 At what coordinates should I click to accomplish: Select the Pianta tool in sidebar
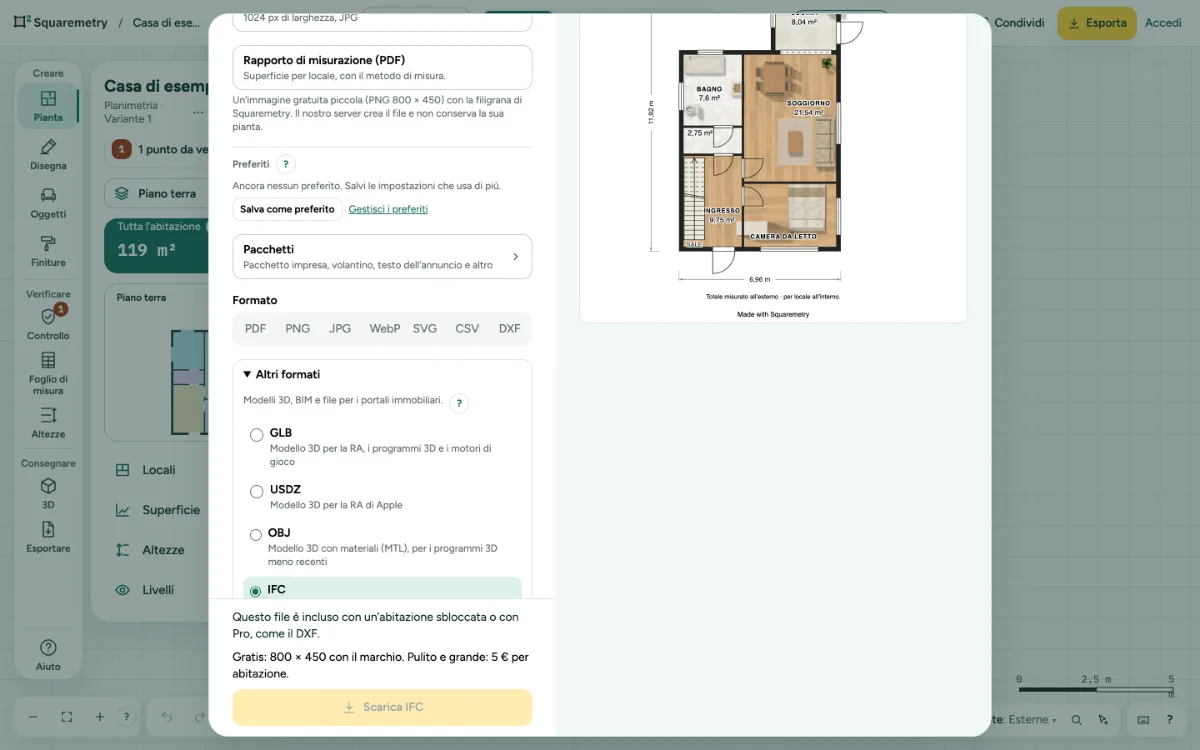(48, 105)
